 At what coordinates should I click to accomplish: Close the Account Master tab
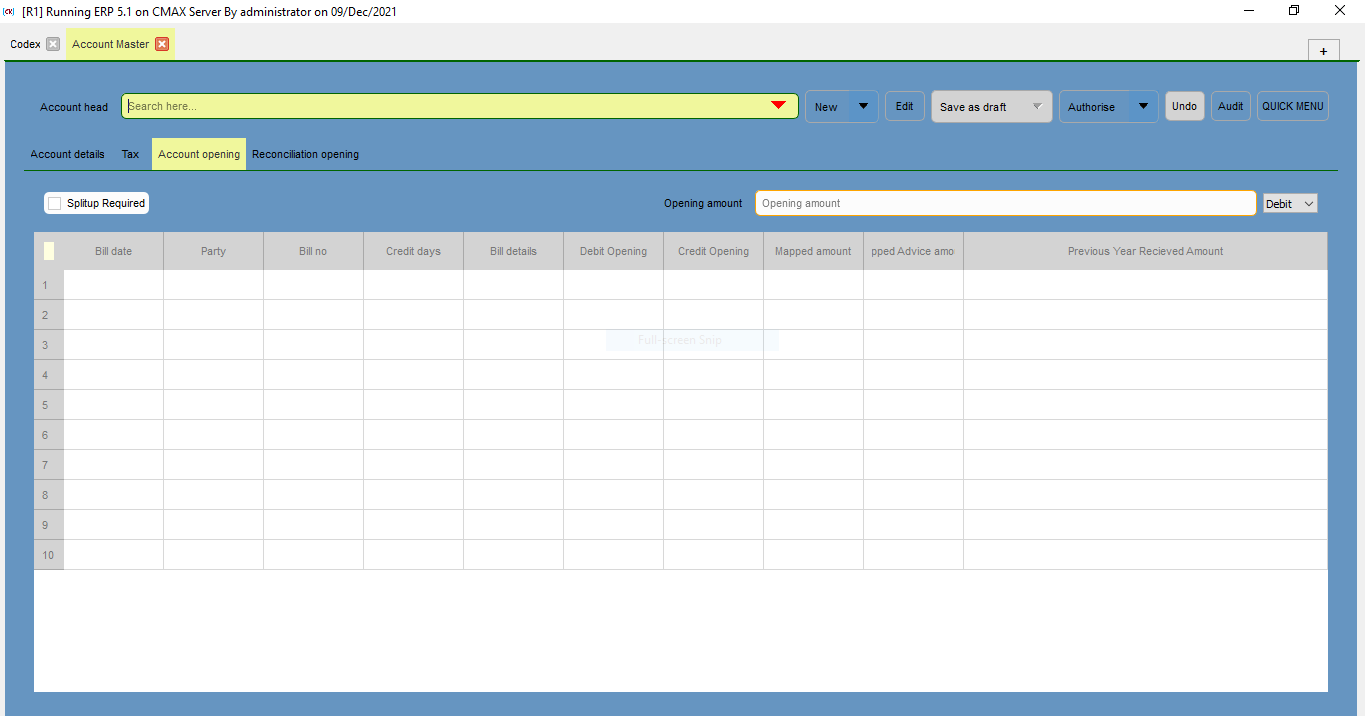(162, 44)
